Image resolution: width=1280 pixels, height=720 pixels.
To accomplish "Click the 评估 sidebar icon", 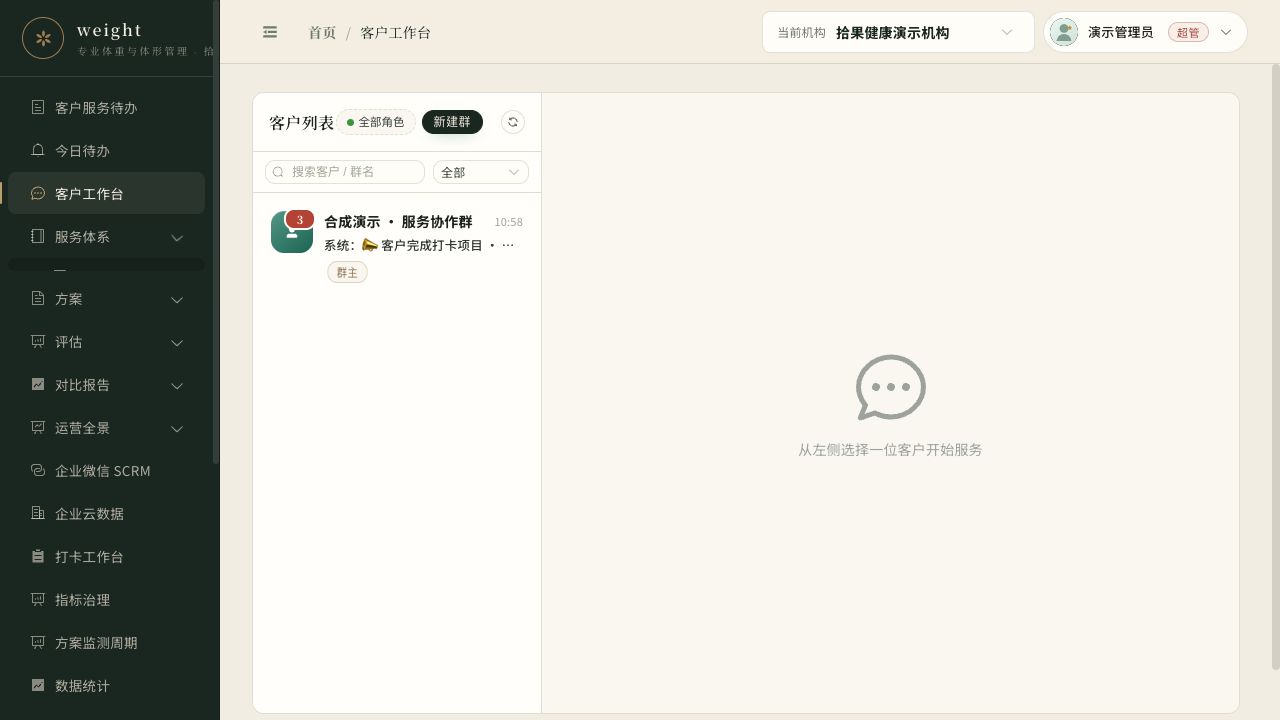I will pyautogui.click(x=38, y=341).
